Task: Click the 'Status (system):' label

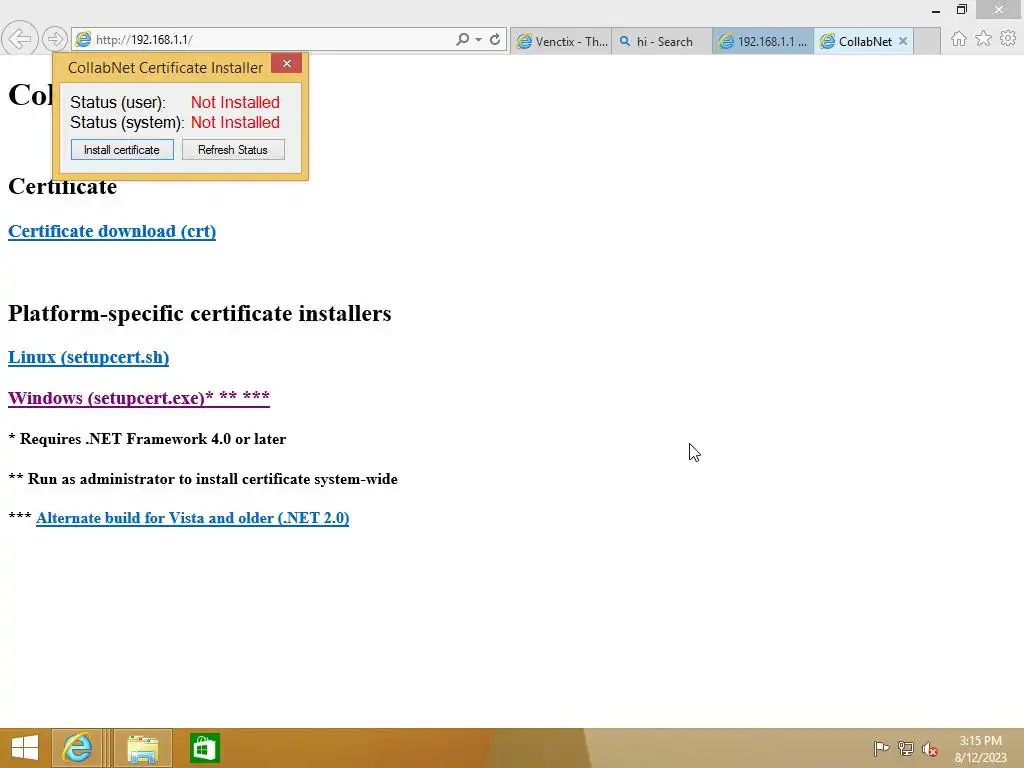Action: (x=127, y=123)
